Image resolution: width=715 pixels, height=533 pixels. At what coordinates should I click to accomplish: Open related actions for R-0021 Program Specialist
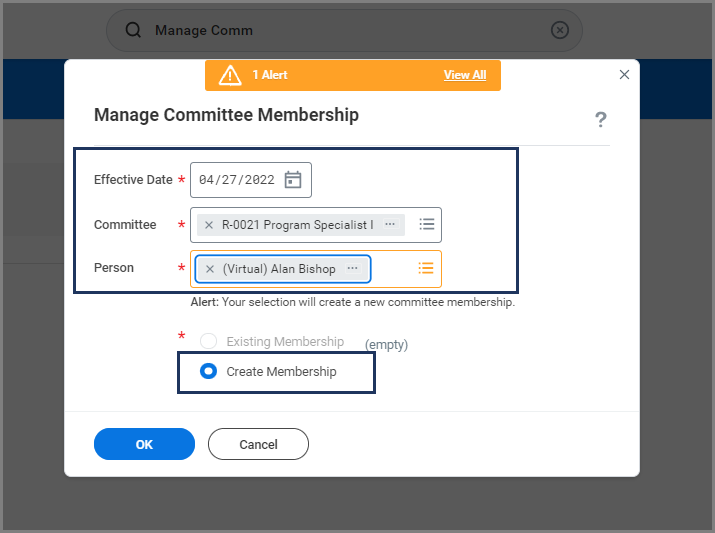click(390, 225)
